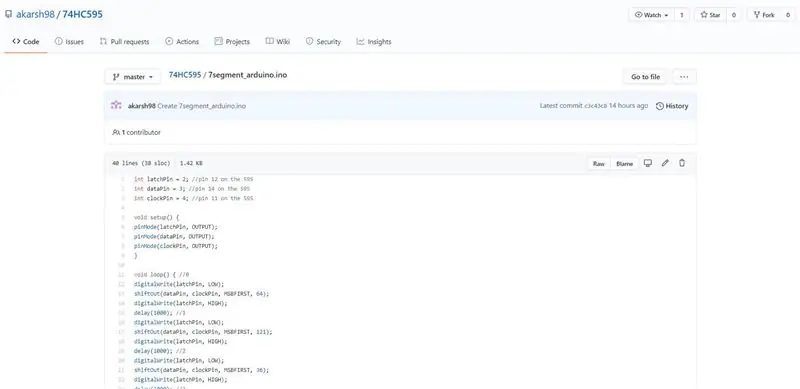Open the Insights tab
The height and width of the screenshot is (389, 800).
(373, 42)
